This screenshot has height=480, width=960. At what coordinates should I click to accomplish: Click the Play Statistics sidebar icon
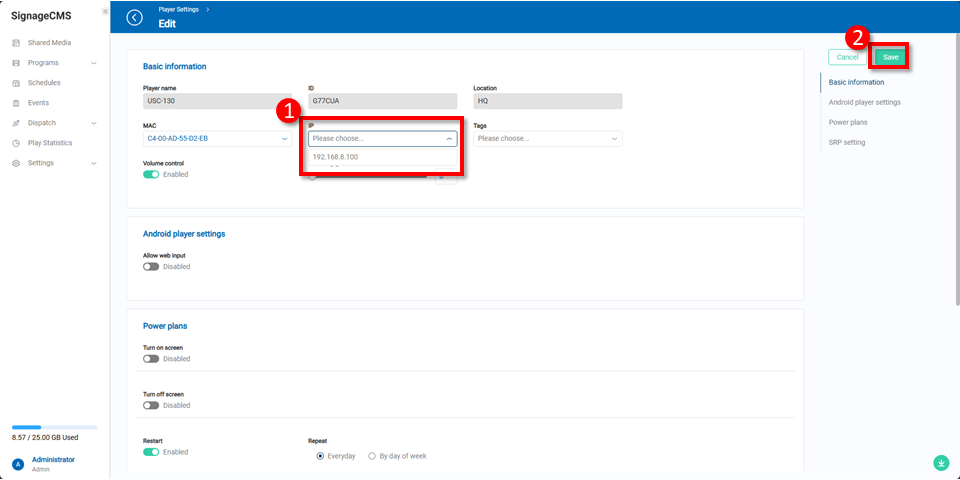pyautogui.click(x=16, y=143)
